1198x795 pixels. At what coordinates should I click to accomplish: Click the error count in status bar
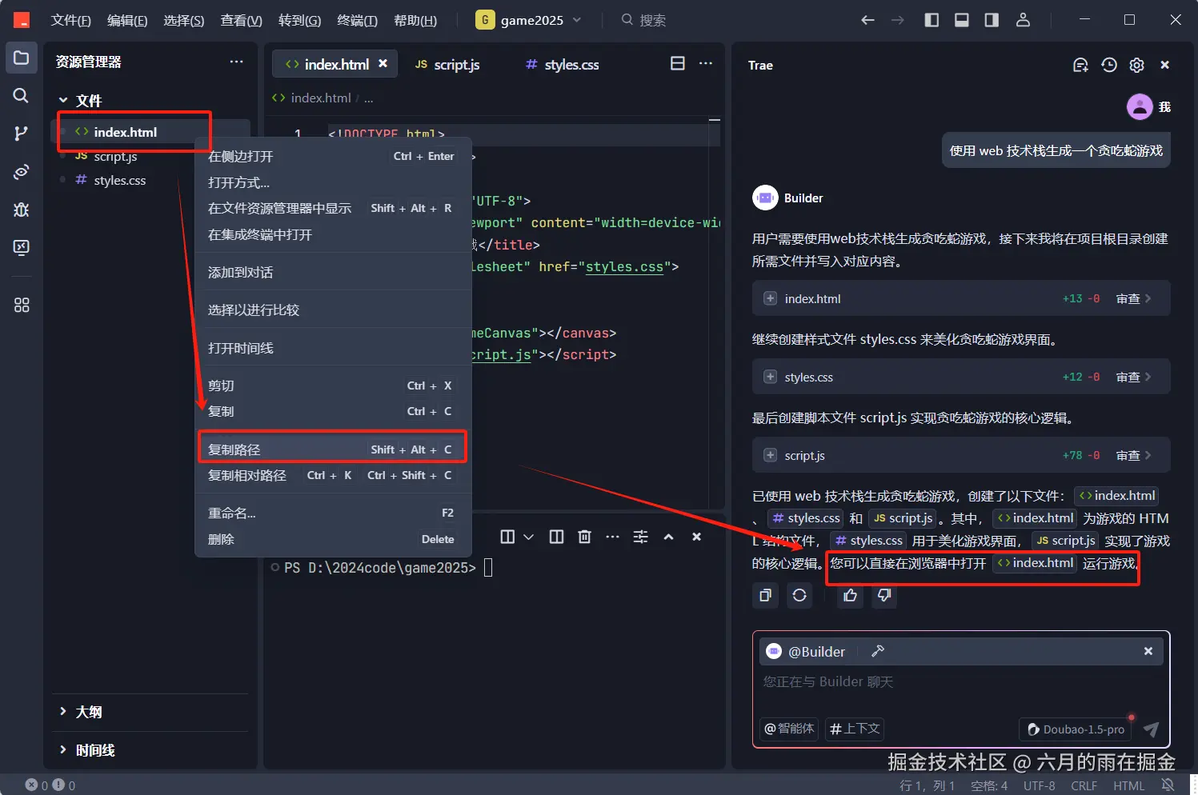pyautogui.click(x=37, y=785)
